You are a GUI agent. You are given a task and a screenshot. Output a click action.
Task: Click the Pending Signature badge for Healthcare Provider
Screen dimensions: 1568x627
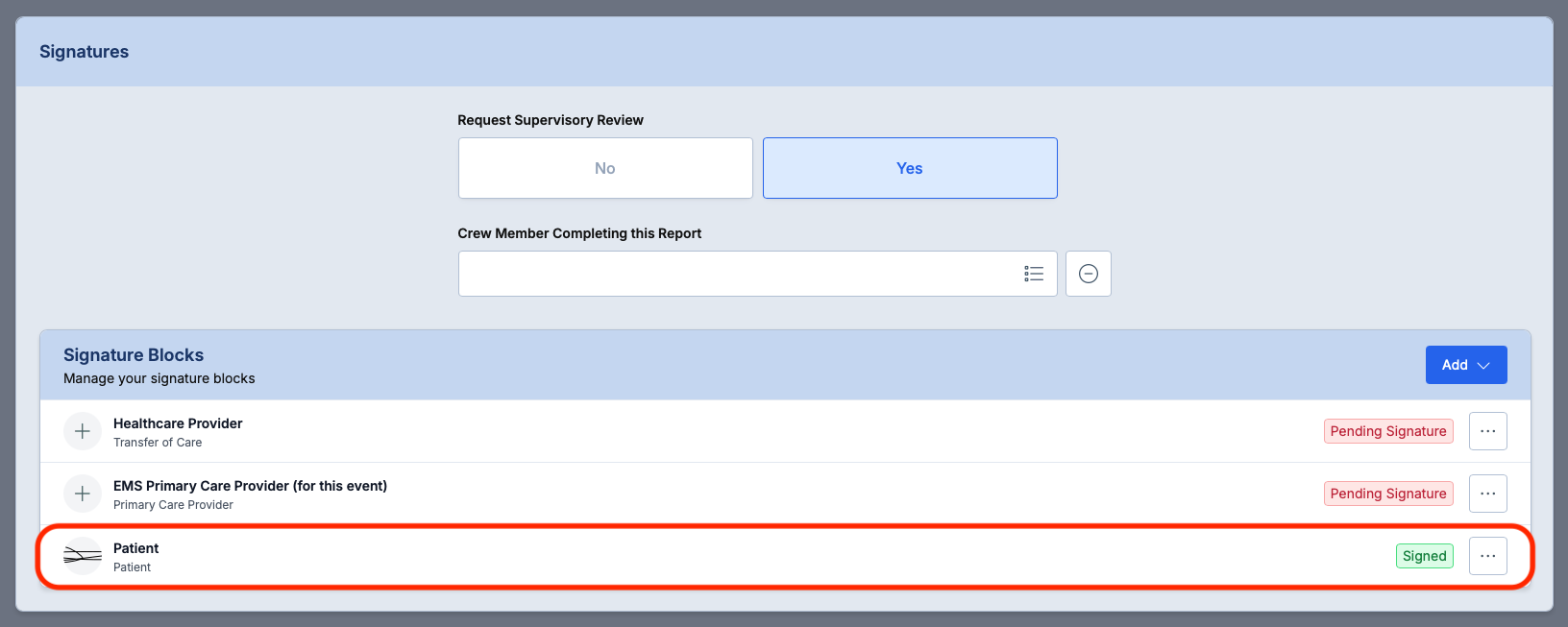[1387, 431]
